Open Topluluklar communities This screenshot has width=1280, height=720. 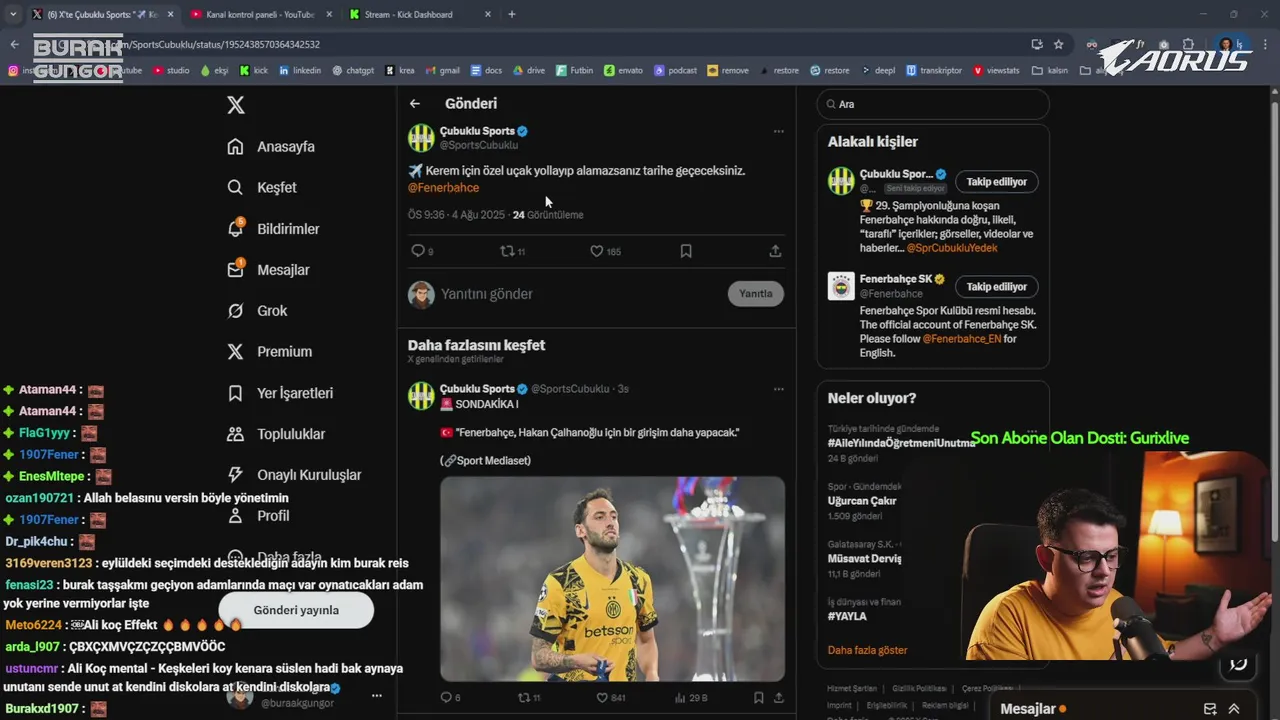(276, 434)
